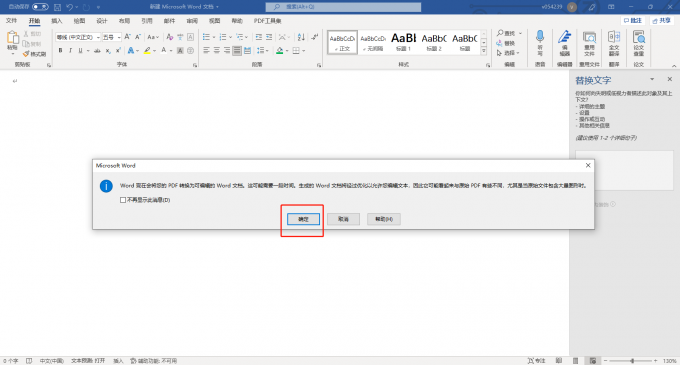Image resolution: width=680 pixels, height=365 pixels.
Task: Click the 确定 button in the dialog
Action: tap(303, 219)
